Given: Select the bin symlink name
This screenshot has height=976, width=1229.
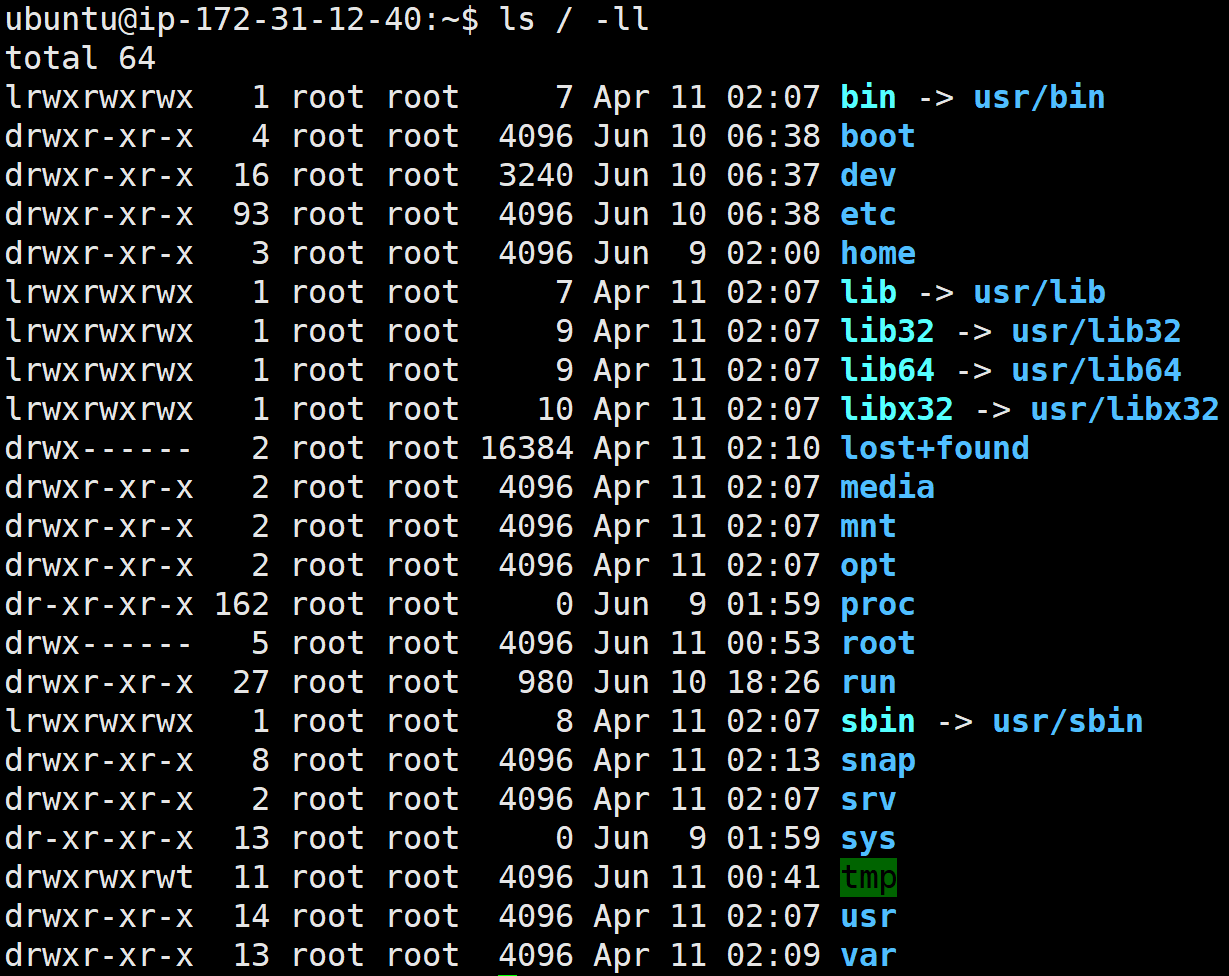Looking at the screenshot, I should 868,98.
